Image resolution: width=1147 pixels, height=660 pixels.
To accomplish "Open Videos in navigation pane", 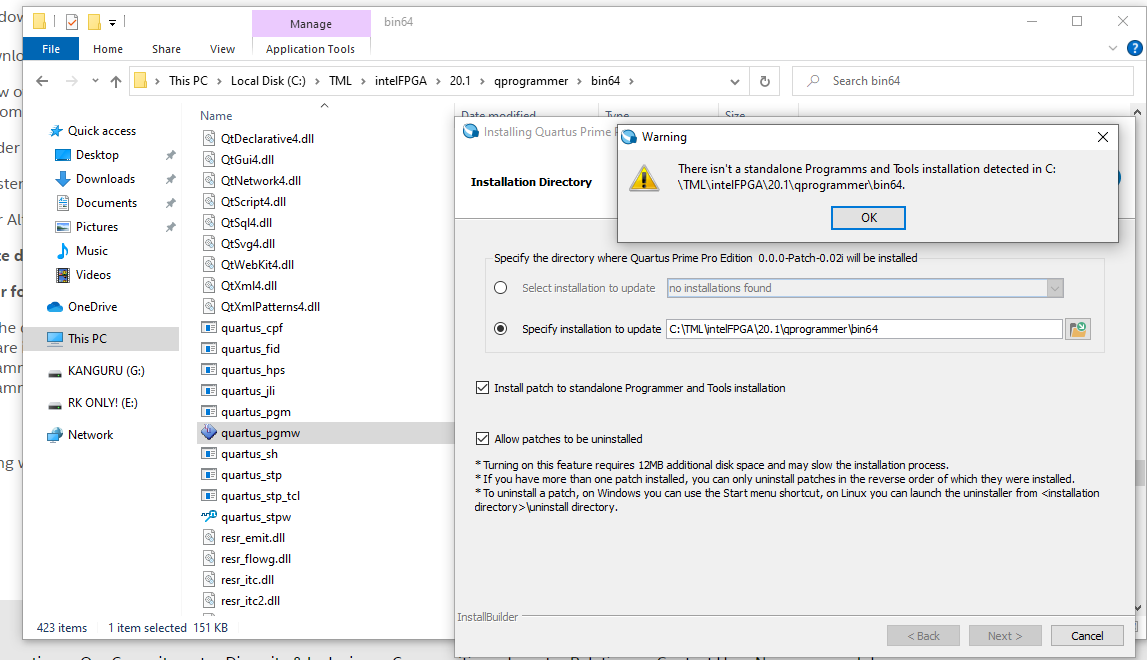I will [93, 275].
